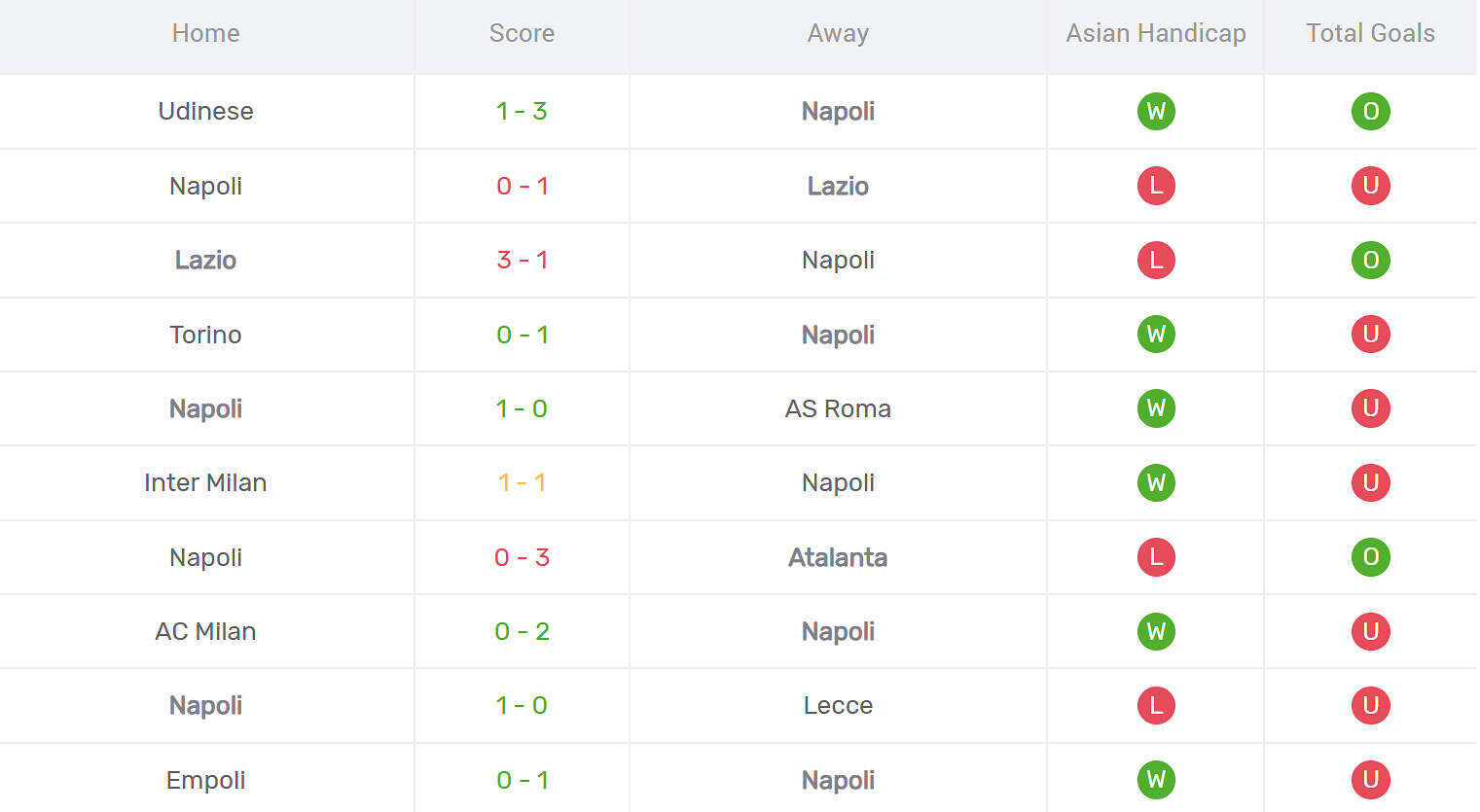Click the green O badge in the Lazio 3-1 Napoli row

[1370, 261]
